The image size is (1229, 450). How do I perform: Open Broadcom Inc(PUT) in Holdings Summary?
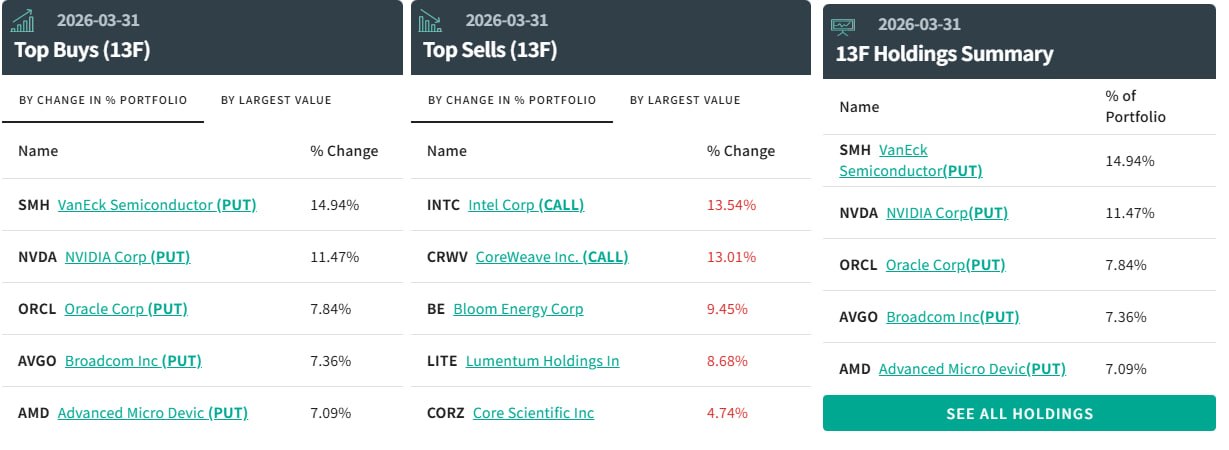point(953,317)
